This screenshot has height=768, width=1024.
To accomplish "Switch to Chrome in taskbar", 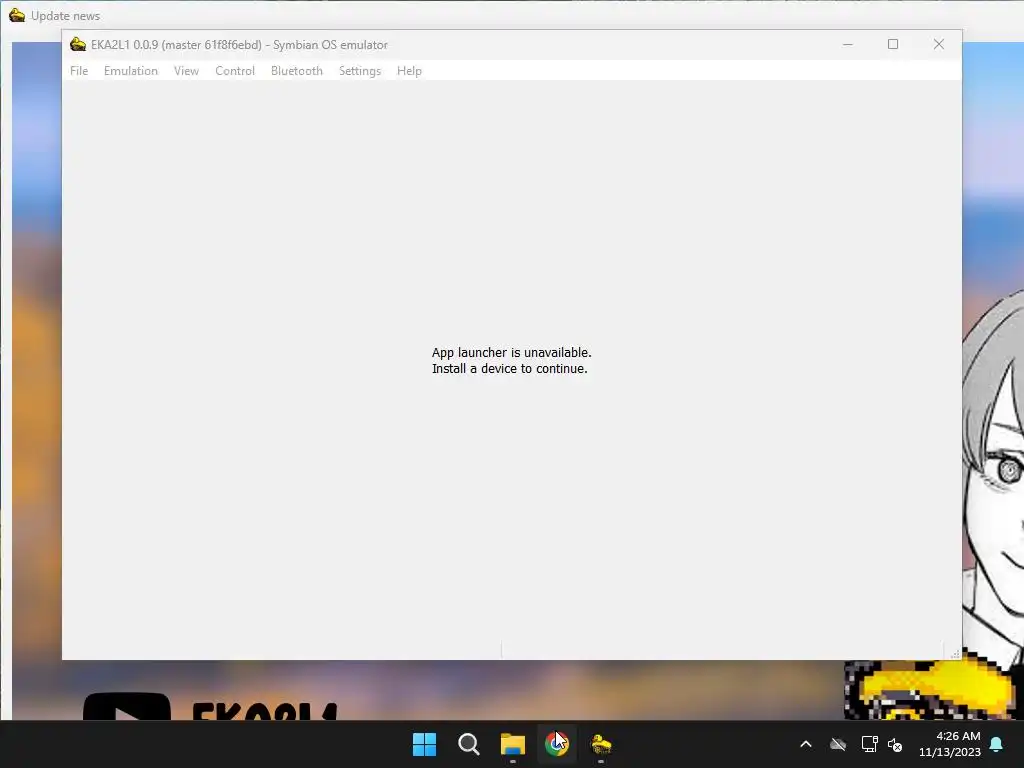I will [x=556, y=744].
